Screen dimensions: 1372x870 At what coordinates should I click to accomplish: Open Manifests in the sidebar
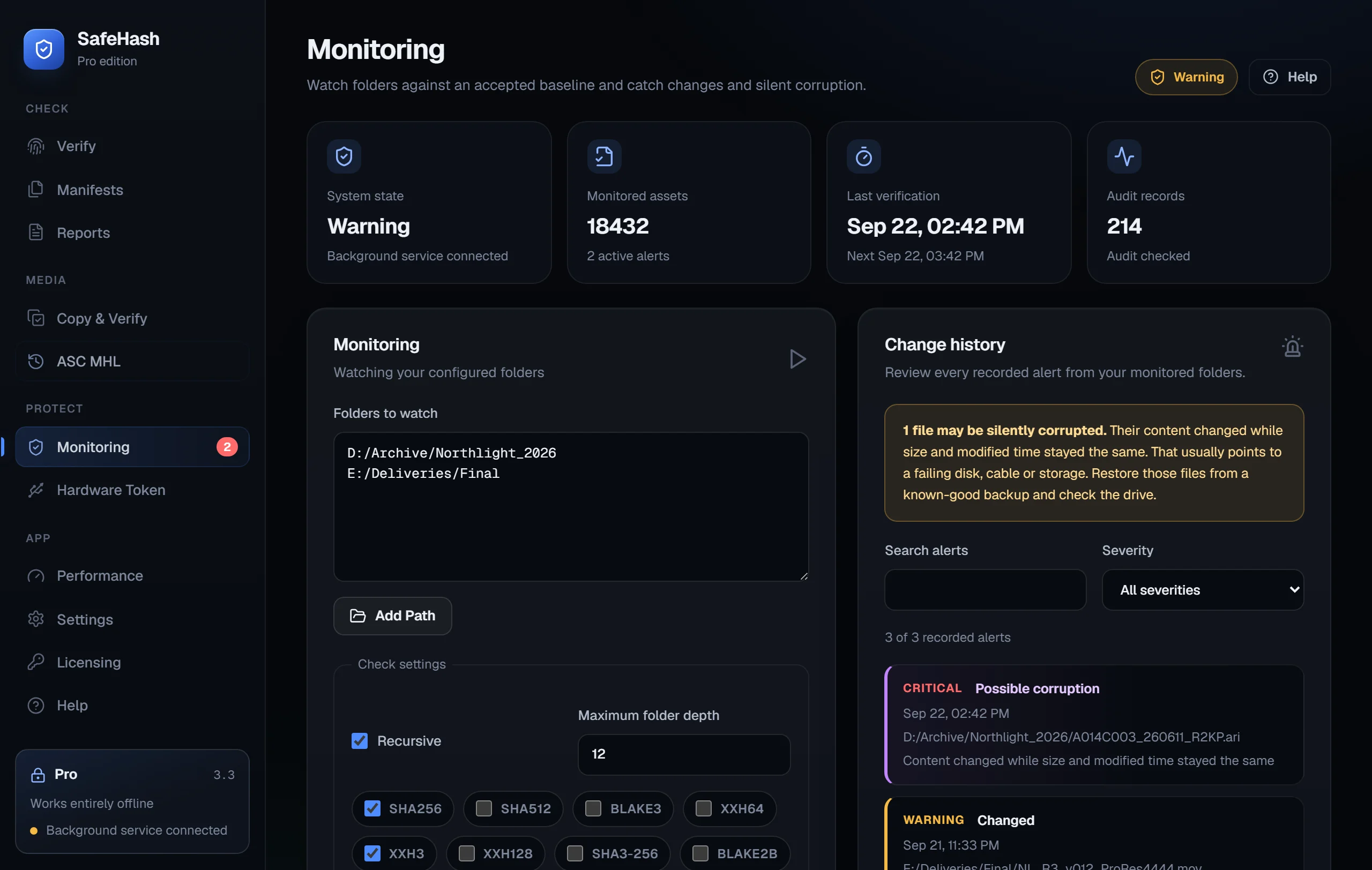pos(132,190)
